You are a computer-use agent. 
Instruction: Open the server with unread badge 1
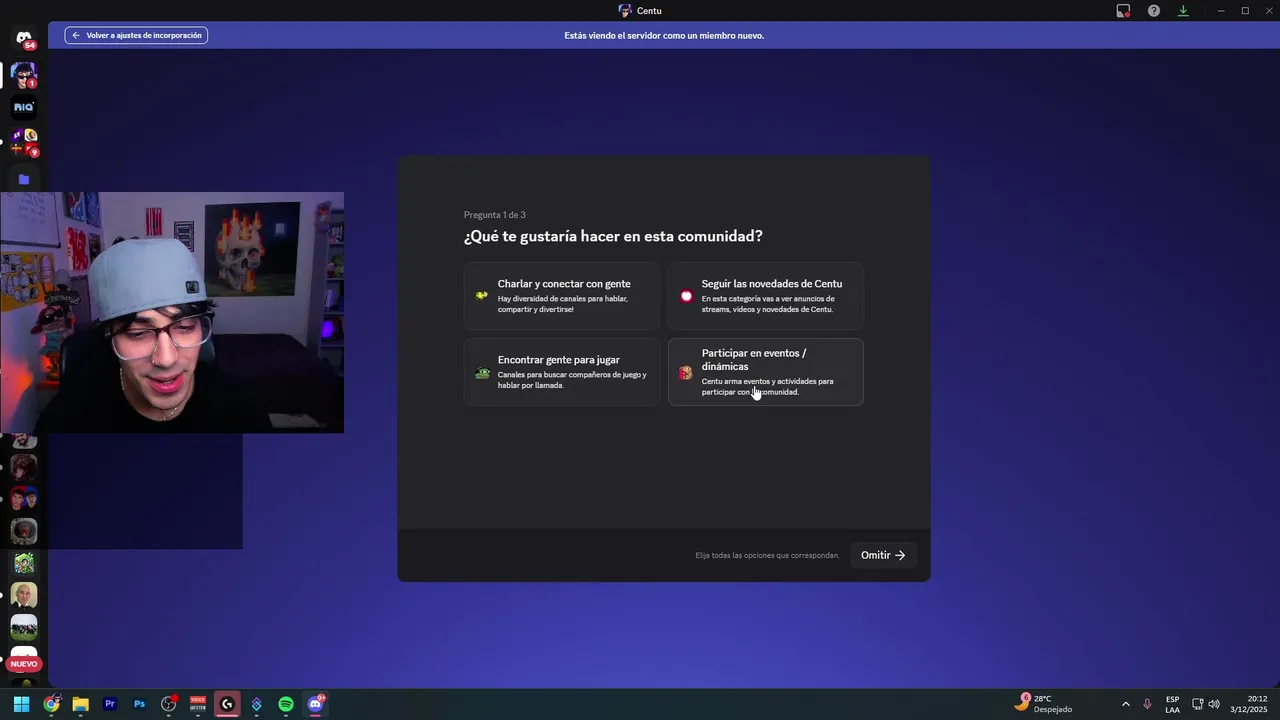coord(24,75)
